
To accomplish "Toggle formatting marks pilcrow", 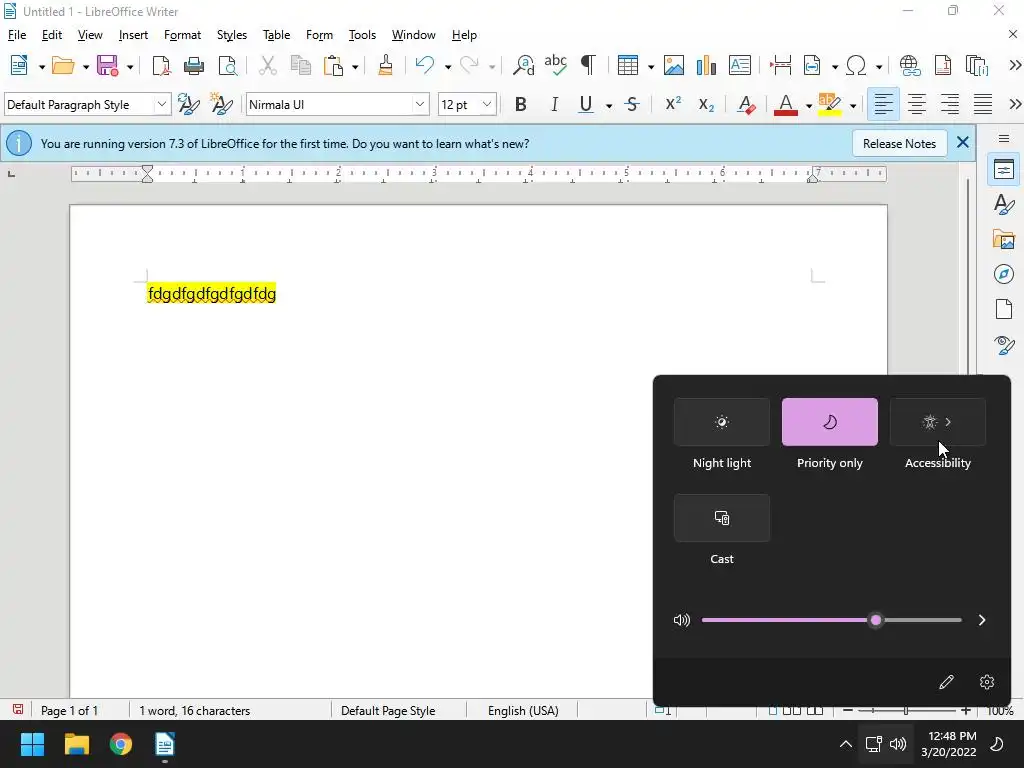I will (x=588, y=65).
